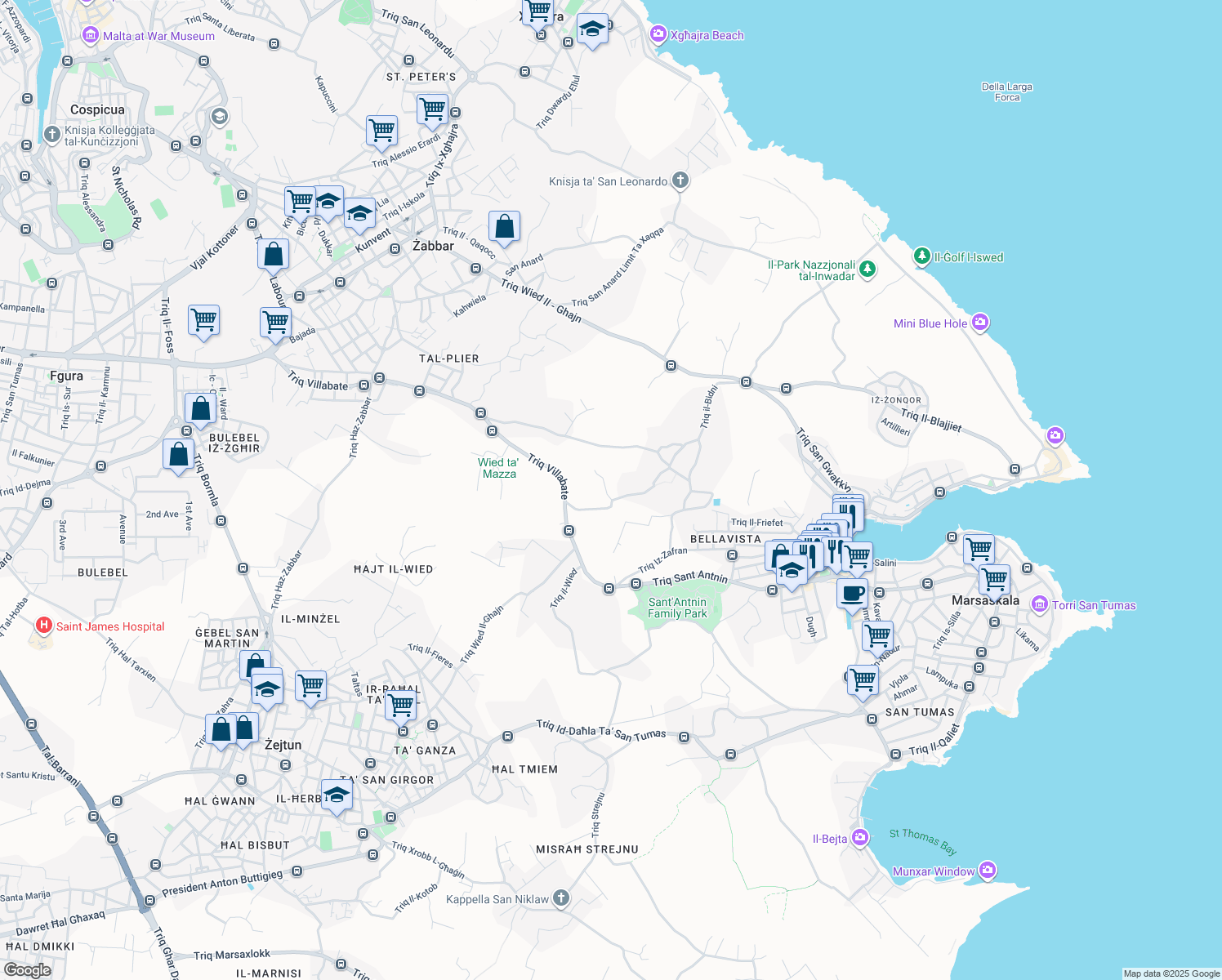Open the Il-Park Nazzjonali tal-Inwadar marker
The width and height of the screenshot is (1222, 980).
(x=867, y=269)
